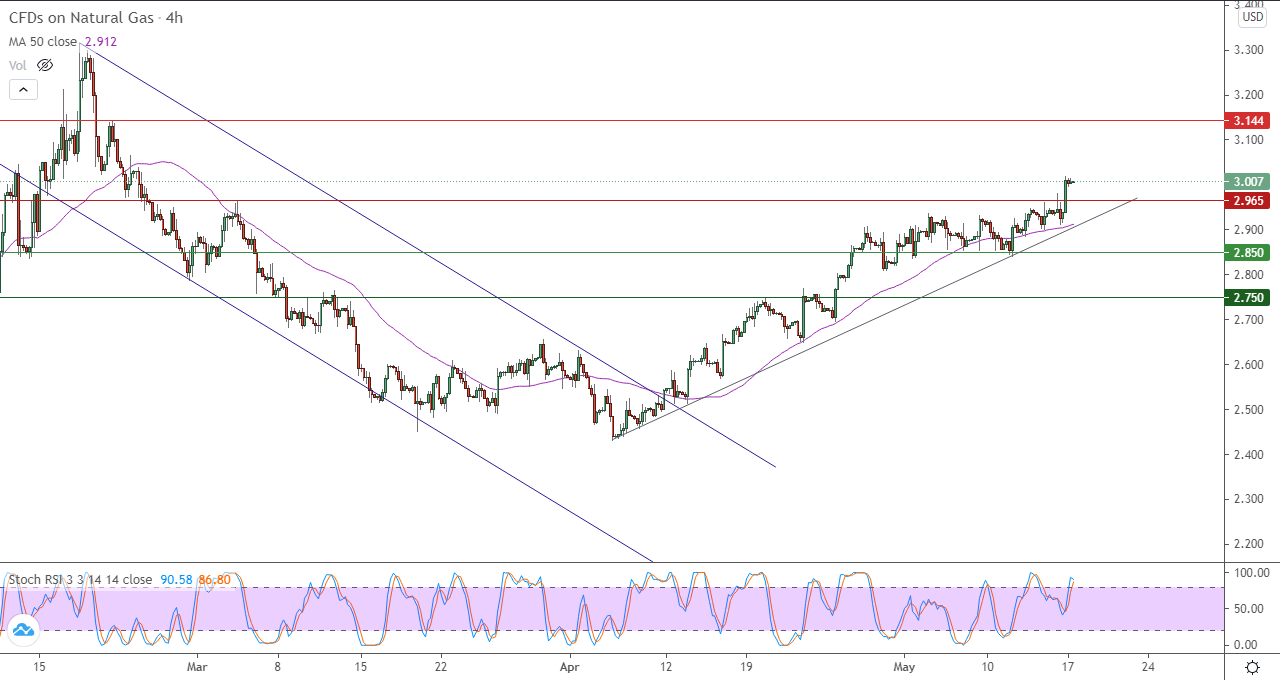
Task: Click the TradingView cloud logo
Action: pos(22,628)
